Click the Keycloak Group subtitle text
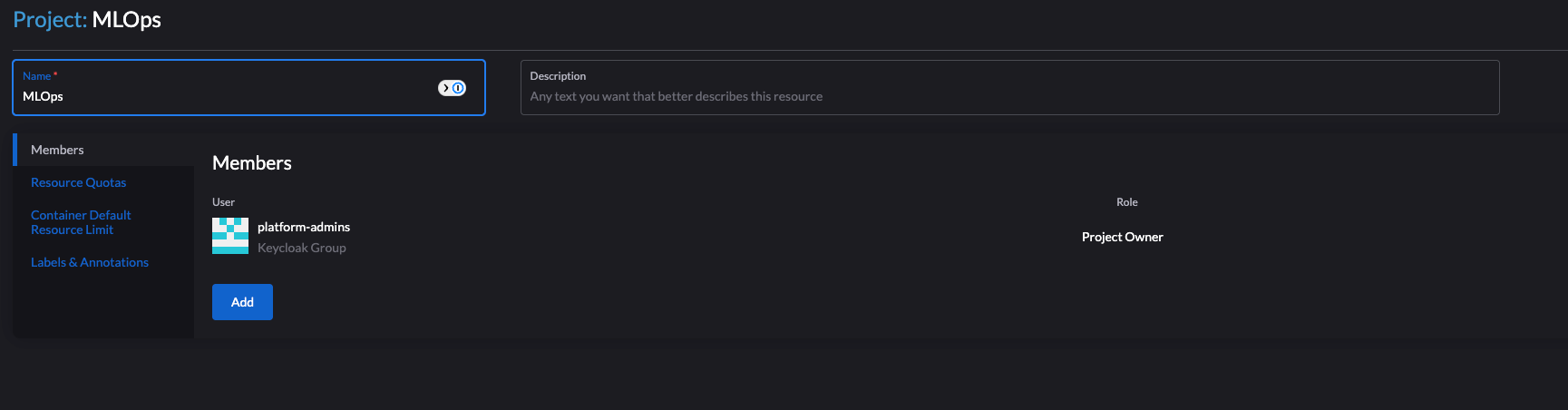The width and height of the screenshot is (1568, 410). pos(302,248)
